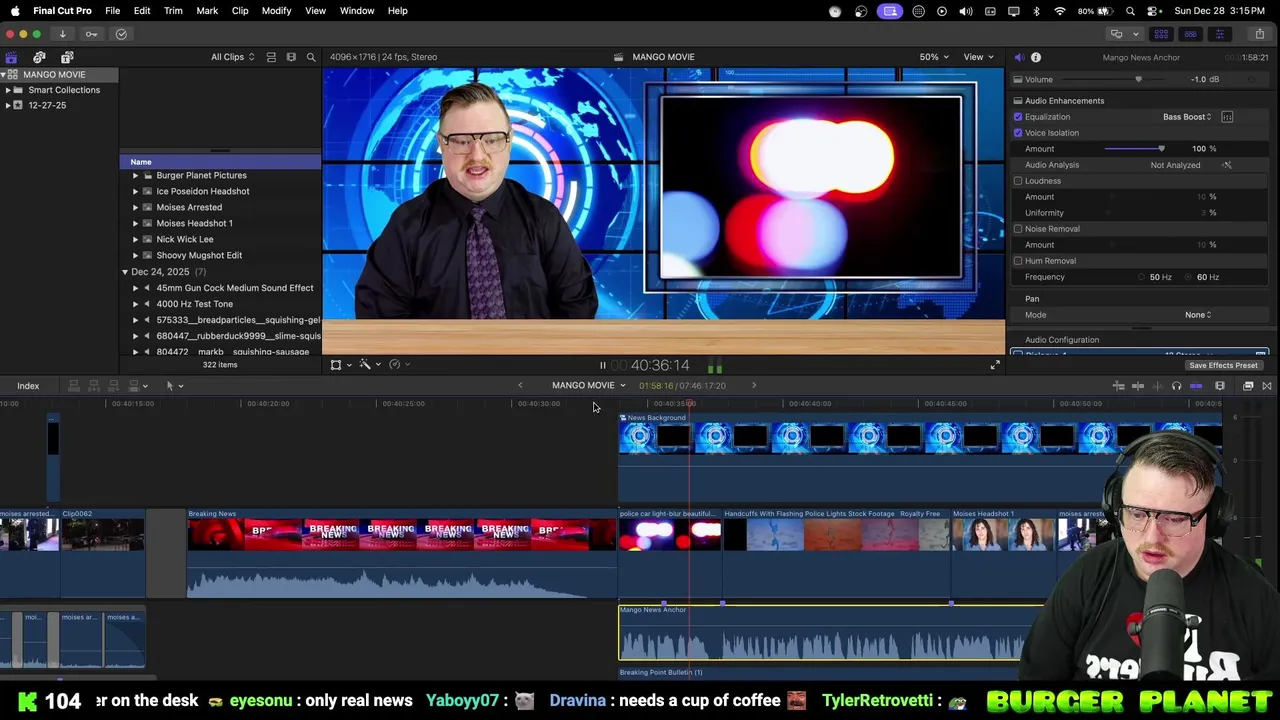
Task: Open the clip appearance filmstrip icon in timeline
Action: [1220, 386]
